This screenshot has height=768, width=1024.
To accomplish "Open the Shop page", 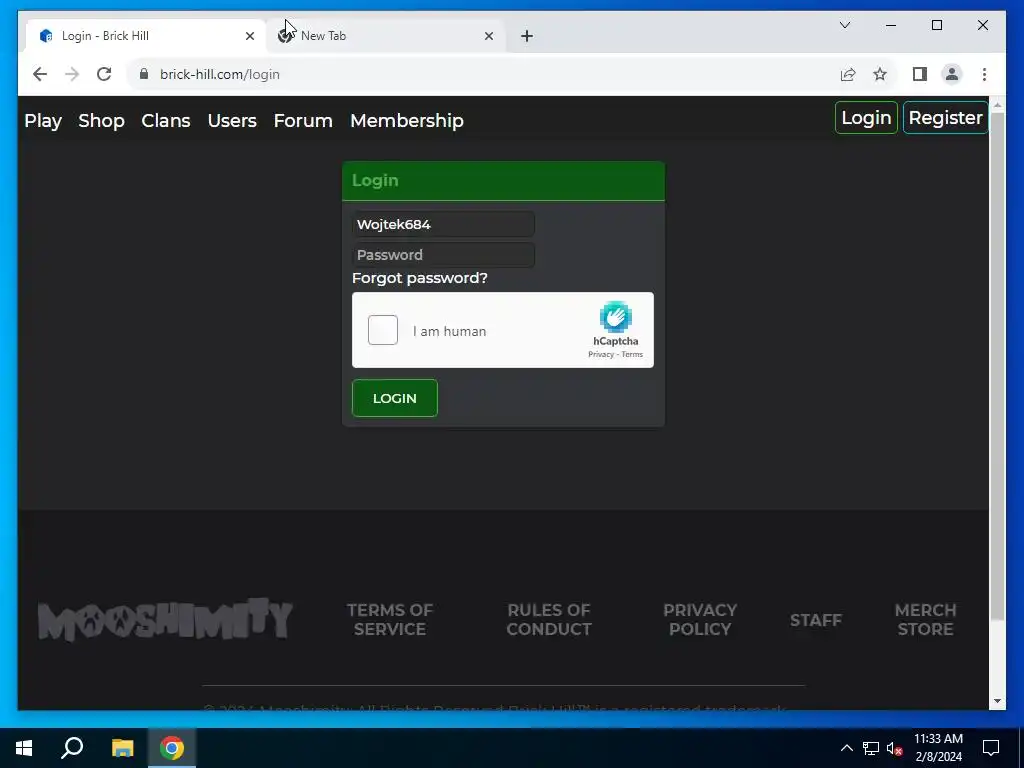I will pos(101,121).
